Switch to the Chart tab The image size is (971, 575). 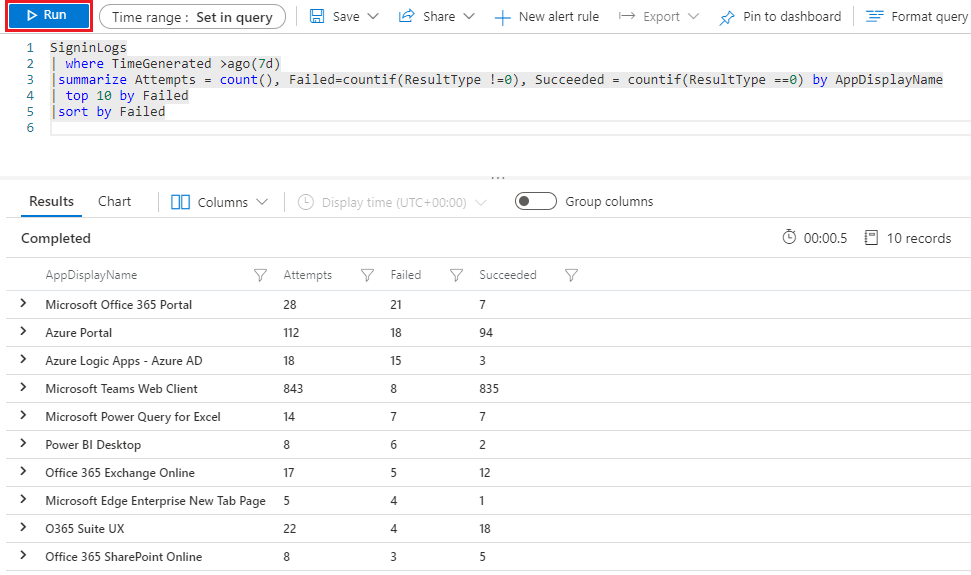coord(114,201)
